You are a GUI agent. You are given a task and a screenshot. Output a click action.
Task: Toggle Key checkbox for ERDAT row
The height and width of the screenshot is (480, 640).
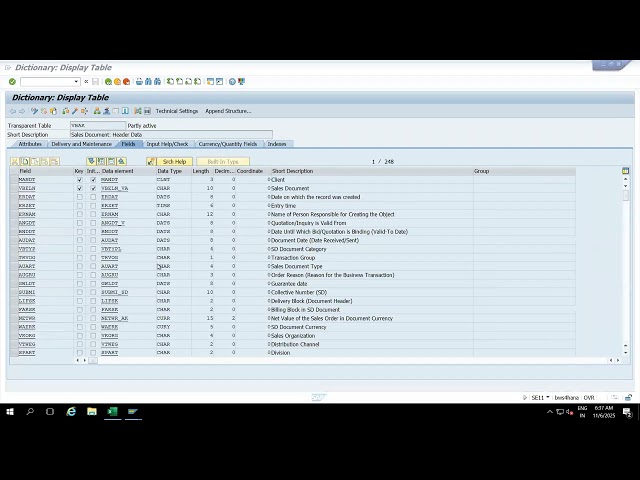80,197
